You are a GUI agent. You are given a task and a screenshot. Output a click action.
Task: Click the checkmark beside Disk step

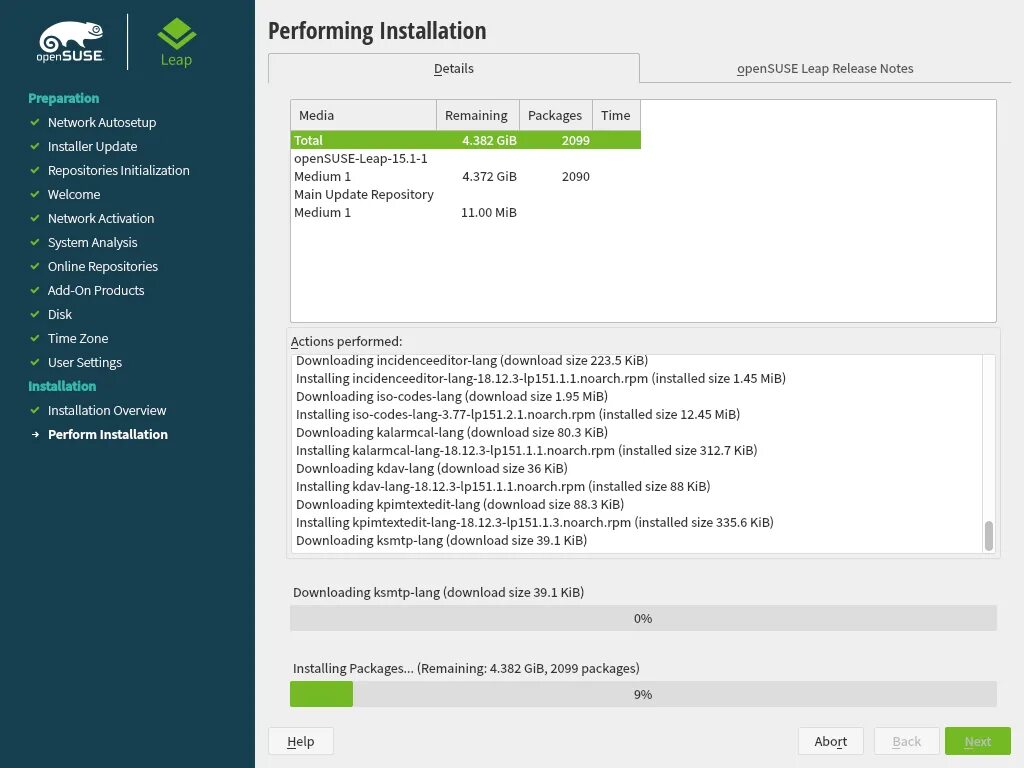[x=35, y=314]
